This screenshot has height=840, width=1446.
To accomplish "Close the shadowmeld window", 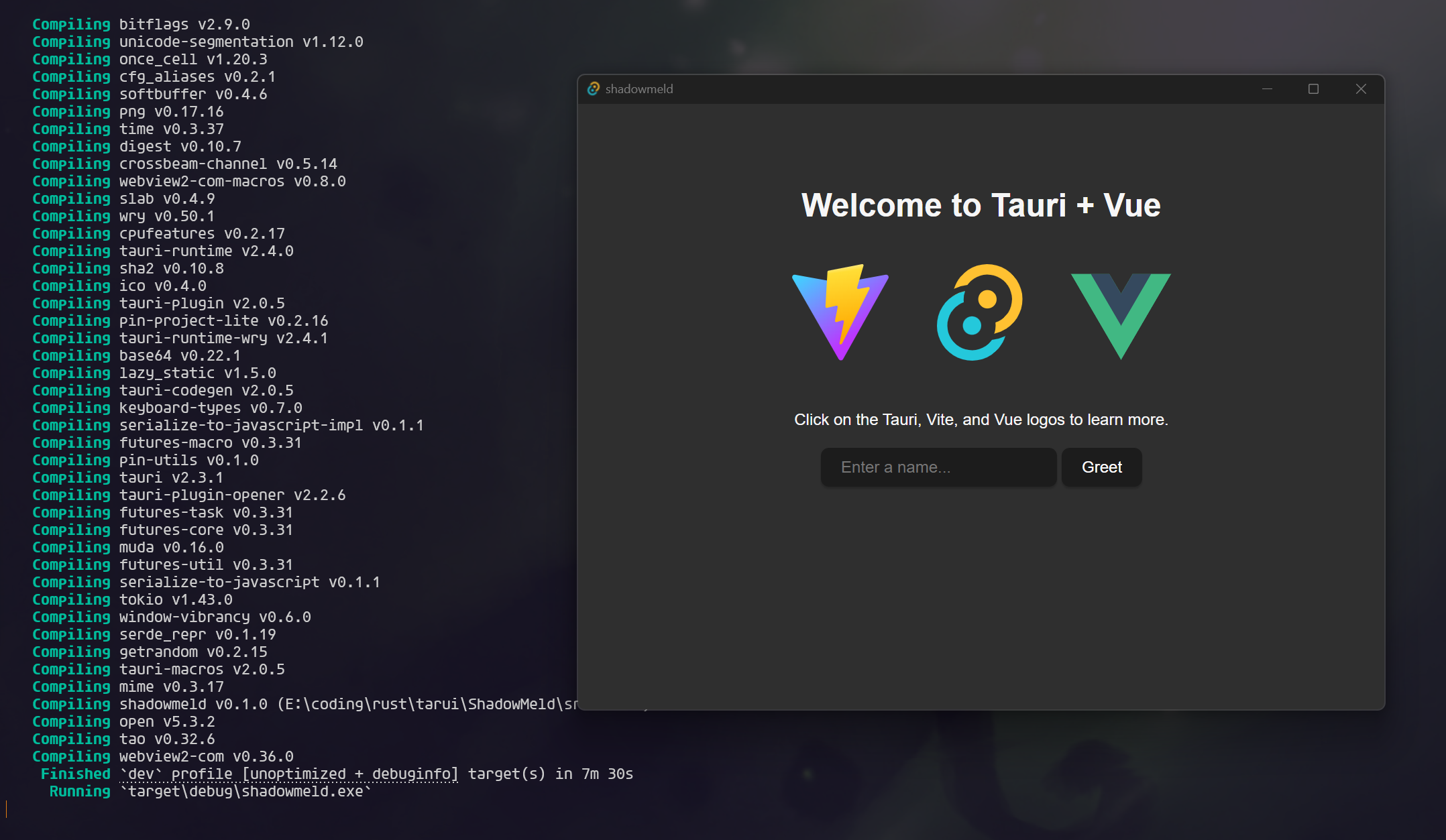I will pyautogui.click(x=1361, y=89).
